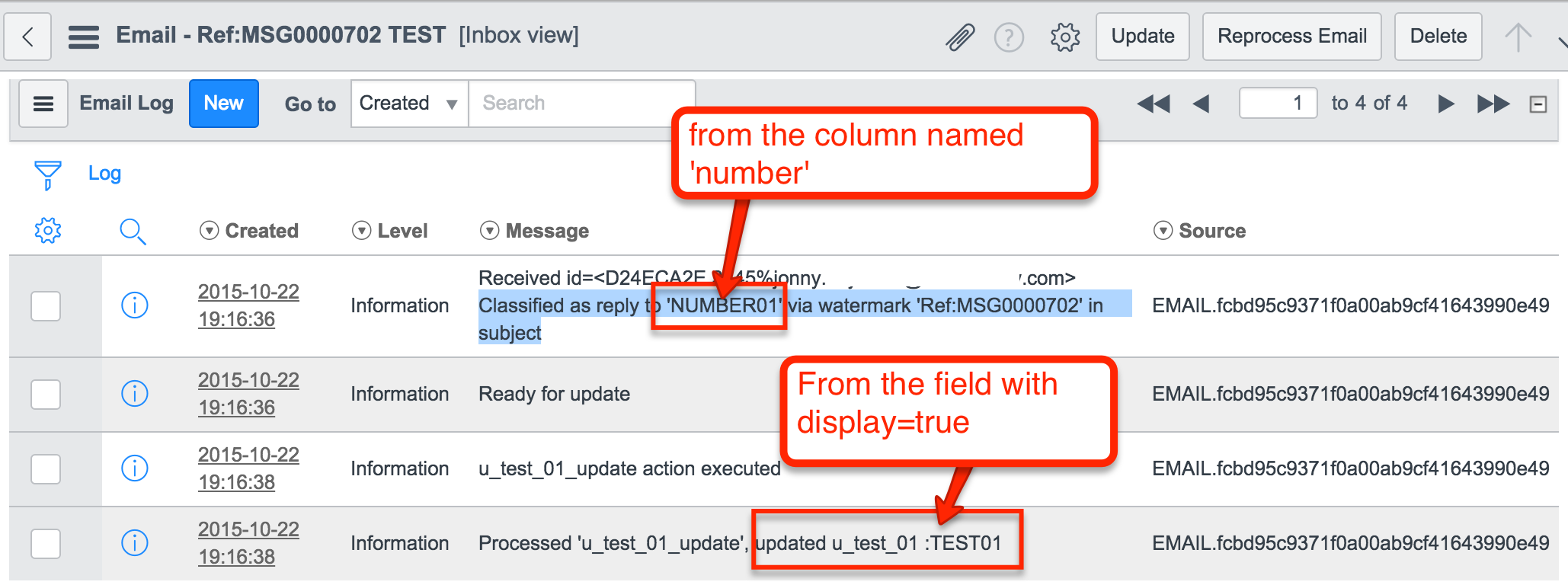The width and height of the screenshot is (1568, 585).
Task: Open the Email Log list menu
Action: (x=43, y=104)
